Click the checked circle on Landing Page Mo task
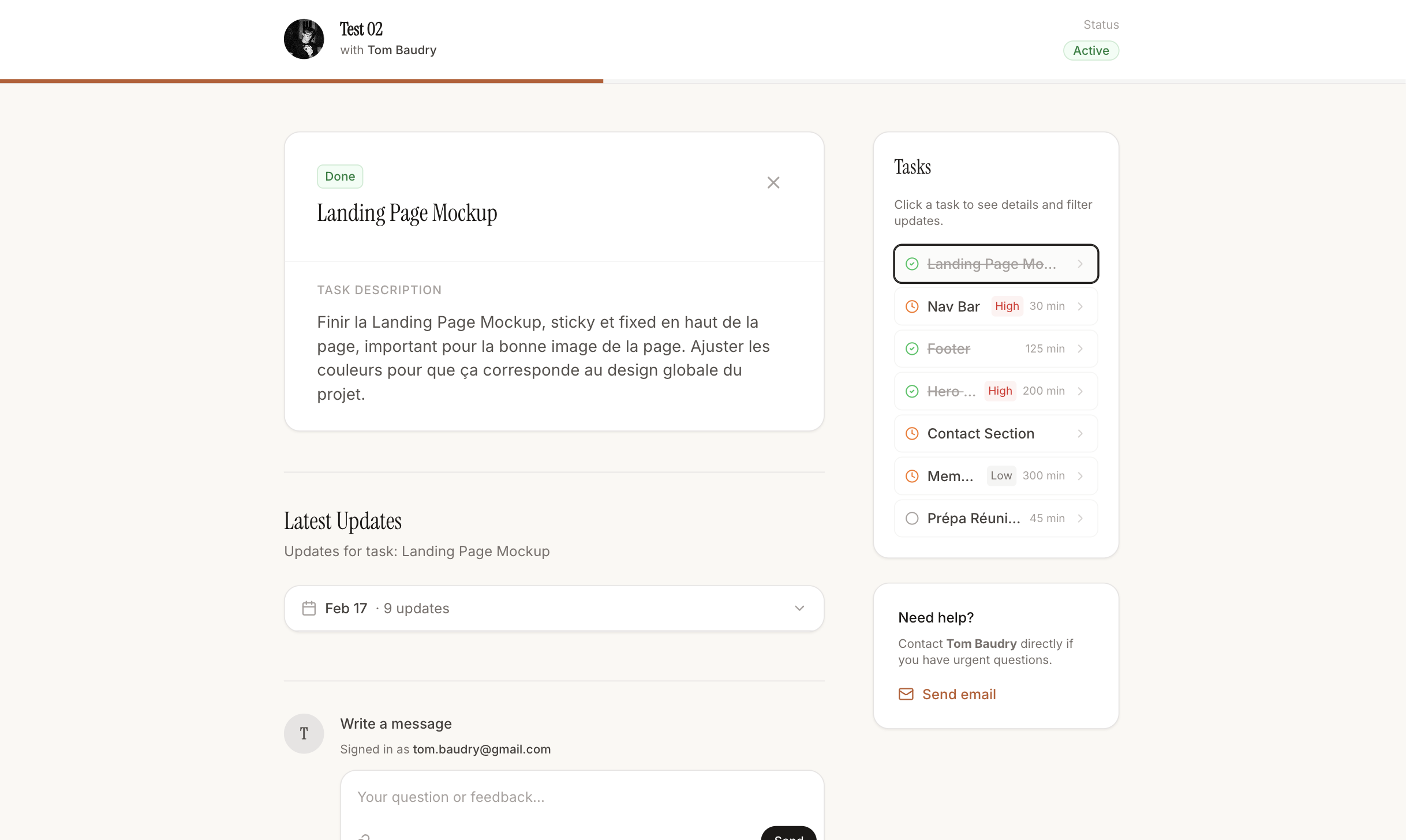1406x840 pixels. (911, 264)
